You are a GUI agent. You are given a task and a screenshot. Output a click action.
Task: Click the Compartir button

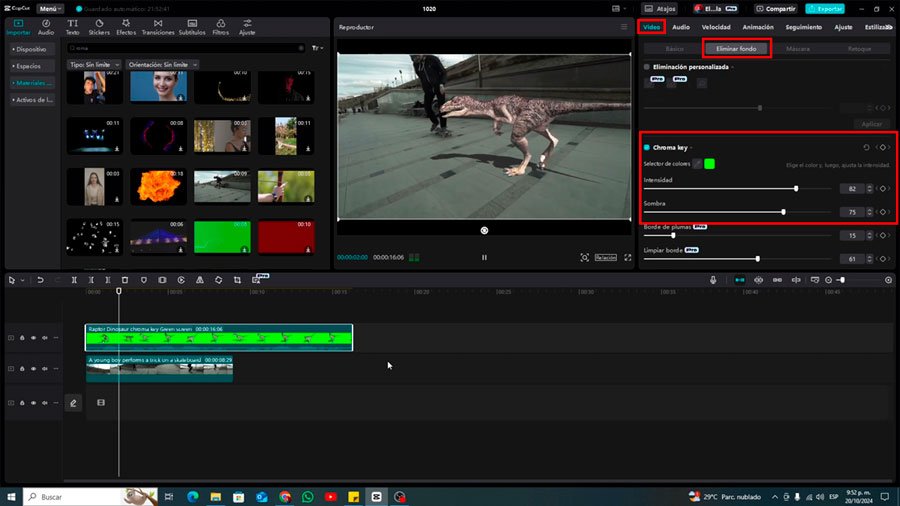click(x=775, y=9)
